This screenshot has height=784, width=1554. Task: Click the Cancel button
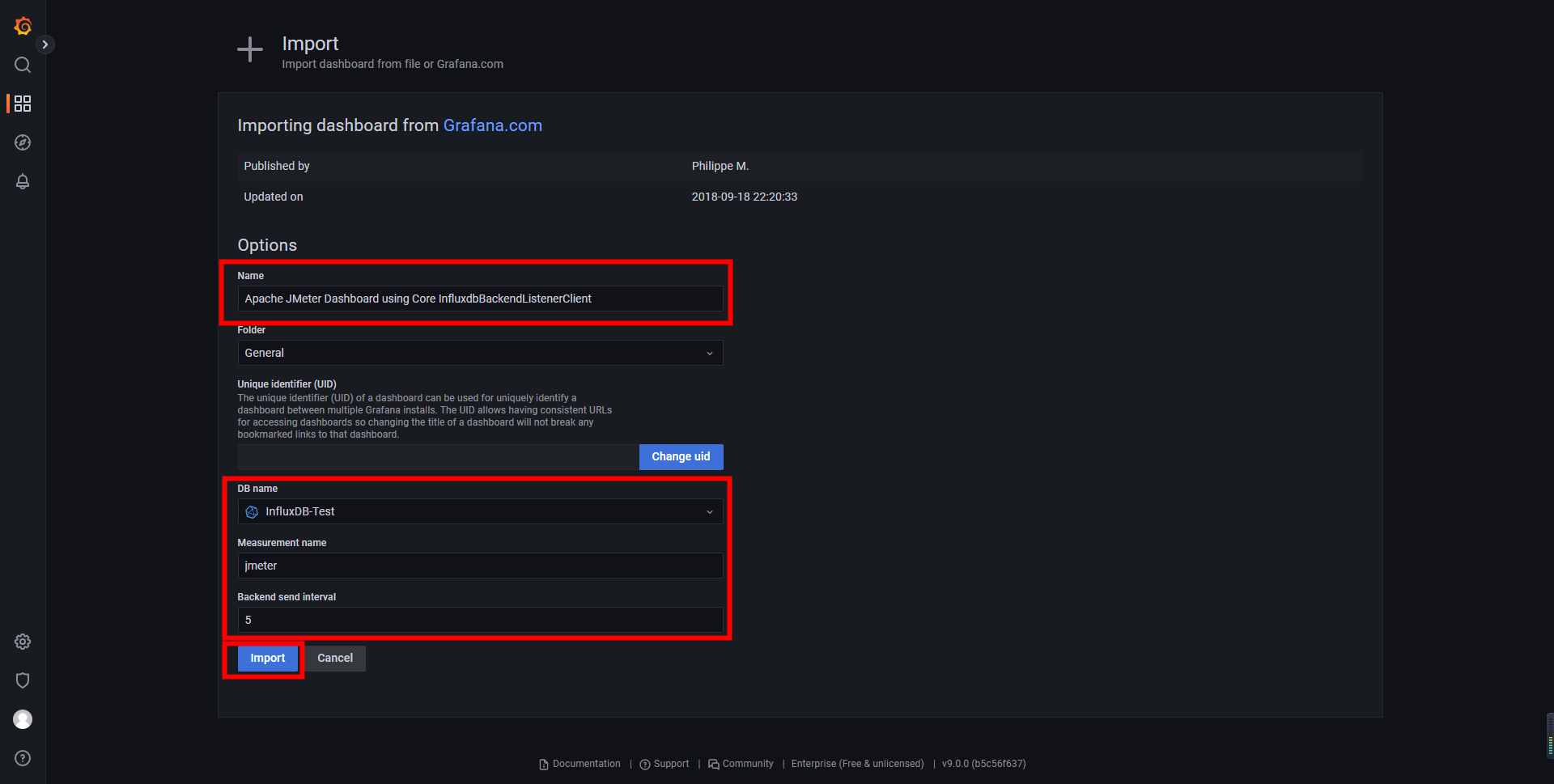coord(335,659)
